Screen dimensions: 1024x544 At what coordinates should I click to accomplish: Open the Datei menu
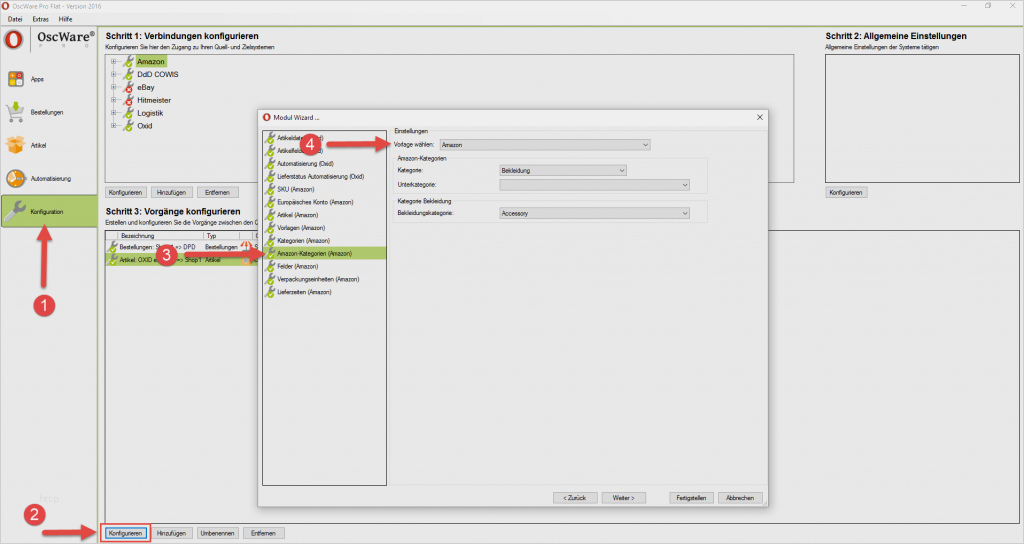tap(15, 19)
